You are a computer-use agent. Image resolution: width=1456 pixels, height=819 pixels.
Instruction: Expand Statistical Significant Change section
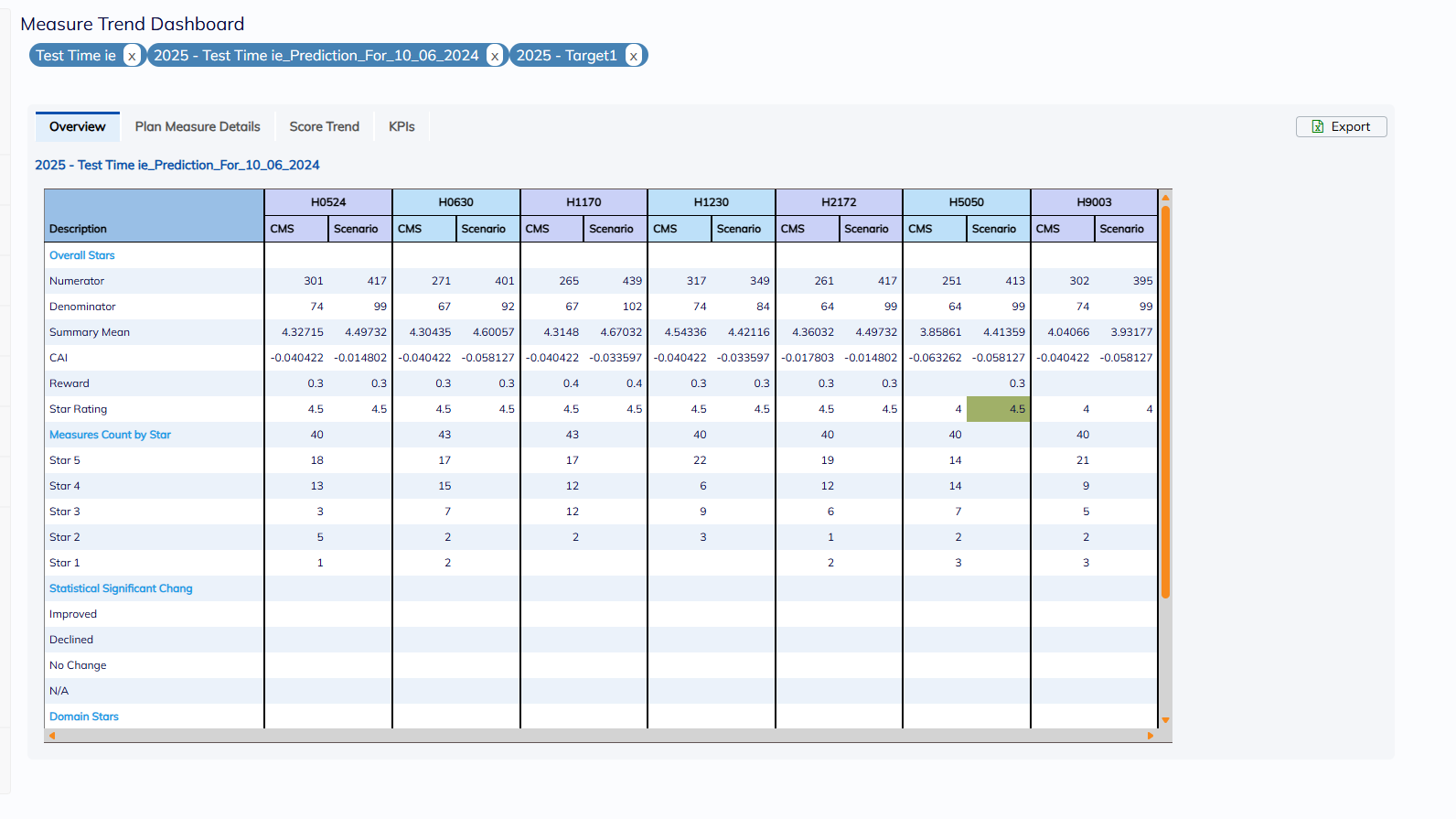click(x=121, y=588)
